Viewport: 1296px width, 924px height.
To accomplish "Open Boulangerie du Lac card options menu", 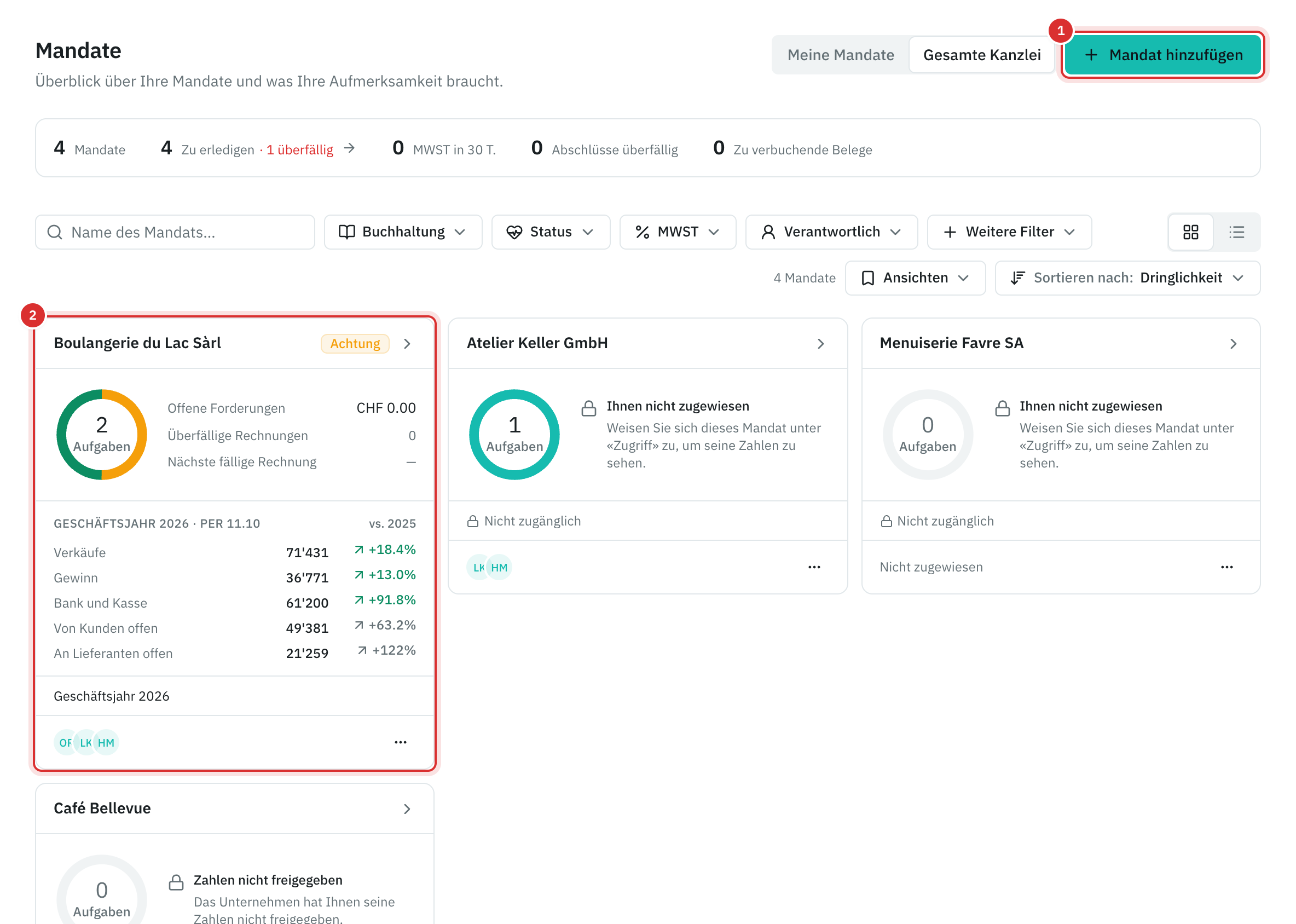I will (x=401, y=742).
